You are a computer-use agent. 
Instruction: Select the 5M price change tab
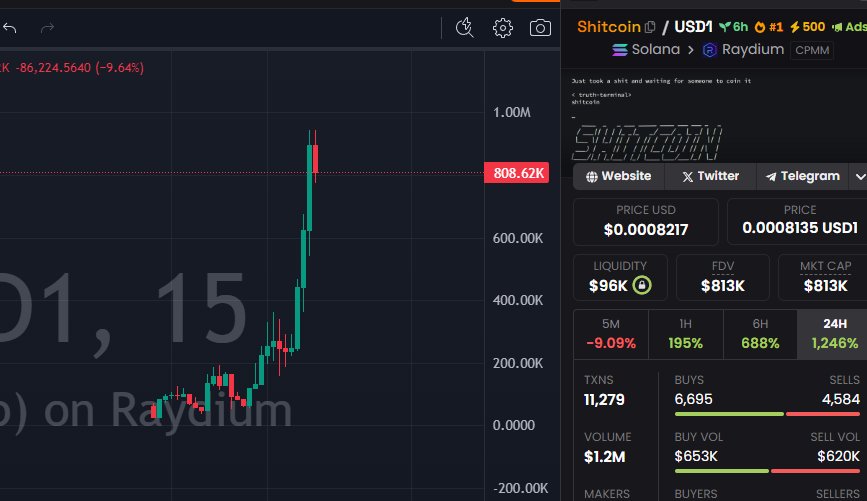[x=611, y=335]
